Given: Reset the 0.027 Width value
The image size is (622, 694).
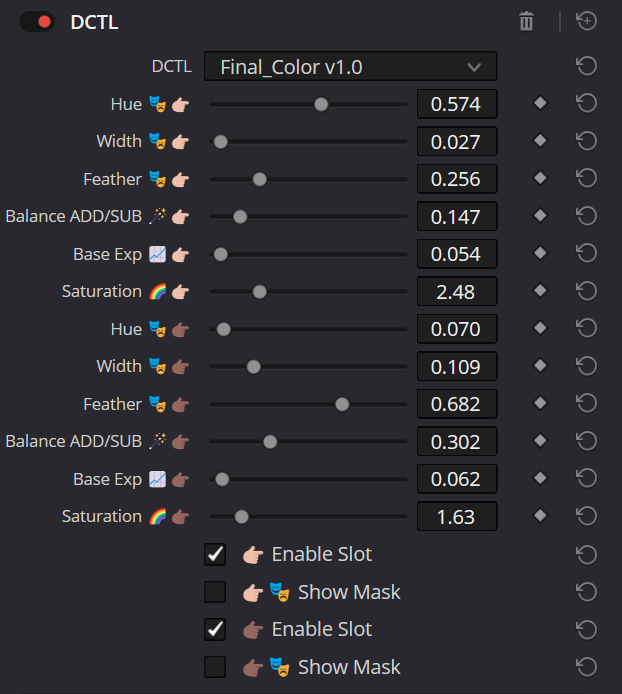Looking at the screenshot, I should pyautogui.click(x=587, y=142).
